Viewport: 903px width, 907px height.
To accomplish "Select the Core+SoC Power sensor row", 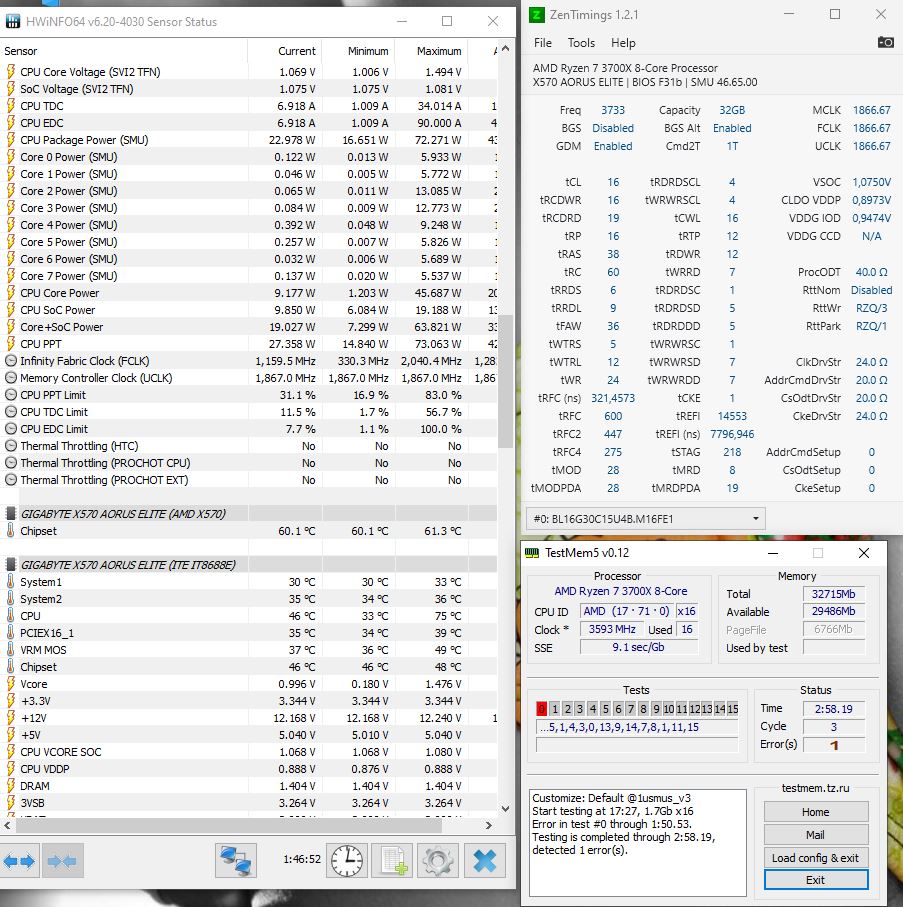I will (249, 327).
